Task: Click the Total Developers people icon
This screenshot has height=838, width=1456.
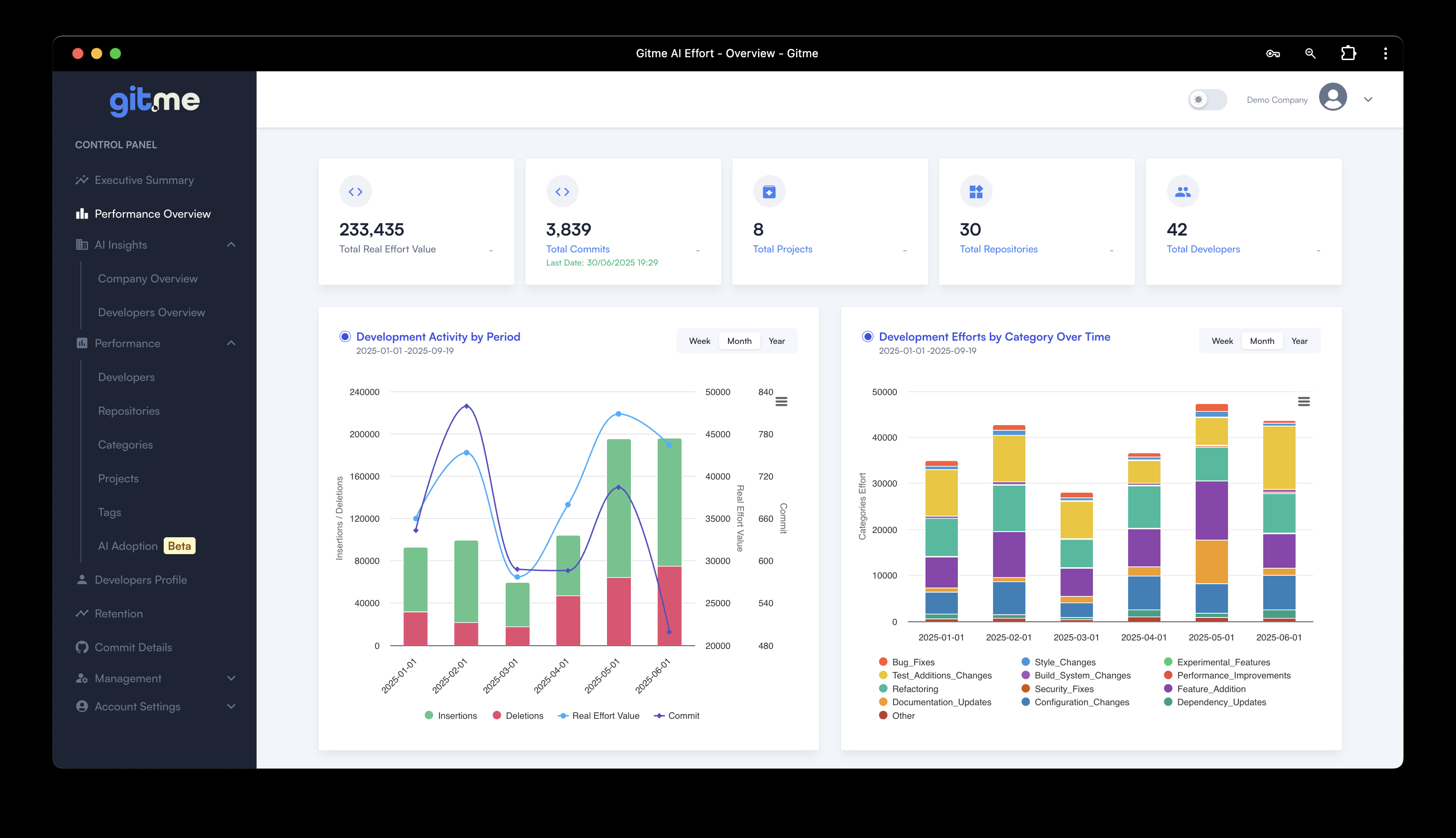Action: tap(1183, 191)
